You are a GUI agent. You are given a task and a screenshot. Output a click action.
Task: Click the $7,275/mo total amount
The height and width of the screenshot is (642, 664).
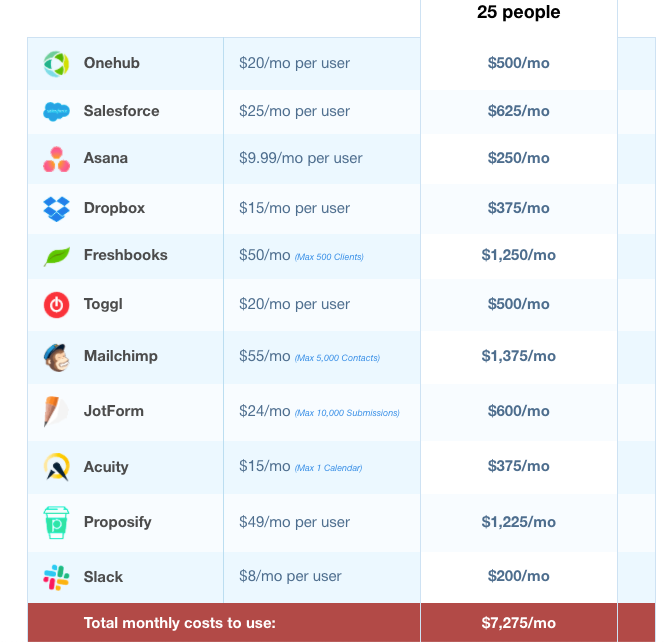tap(519, 623)
